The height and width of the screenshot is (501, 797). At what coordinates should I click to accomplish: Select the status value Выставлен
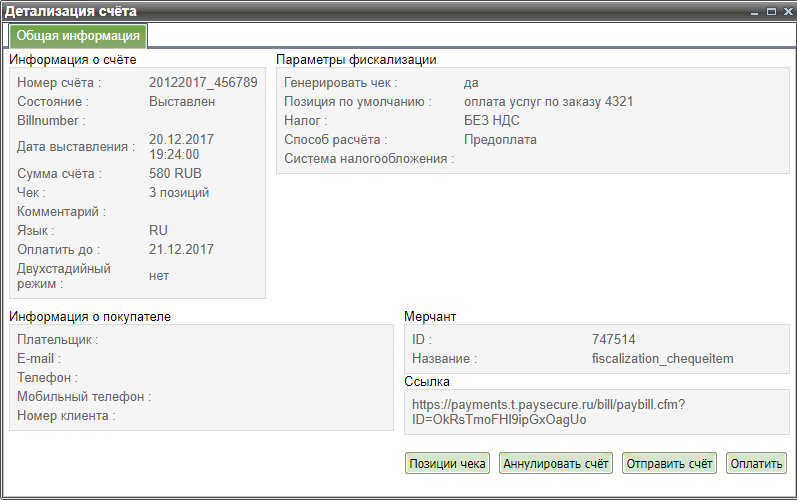(181, 102)
